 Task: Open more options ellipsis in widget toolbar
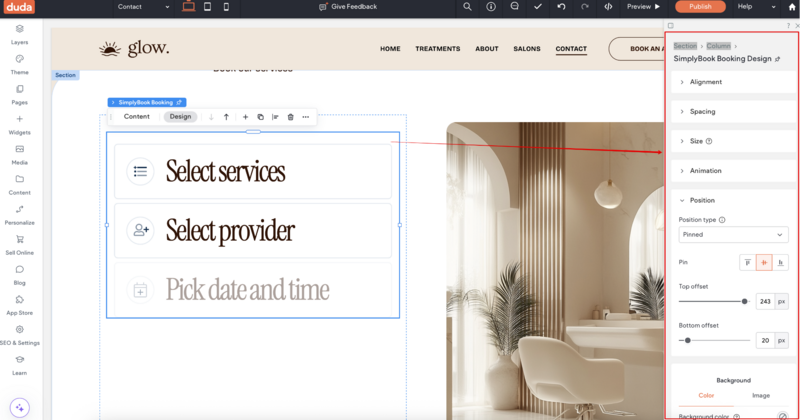305,117
